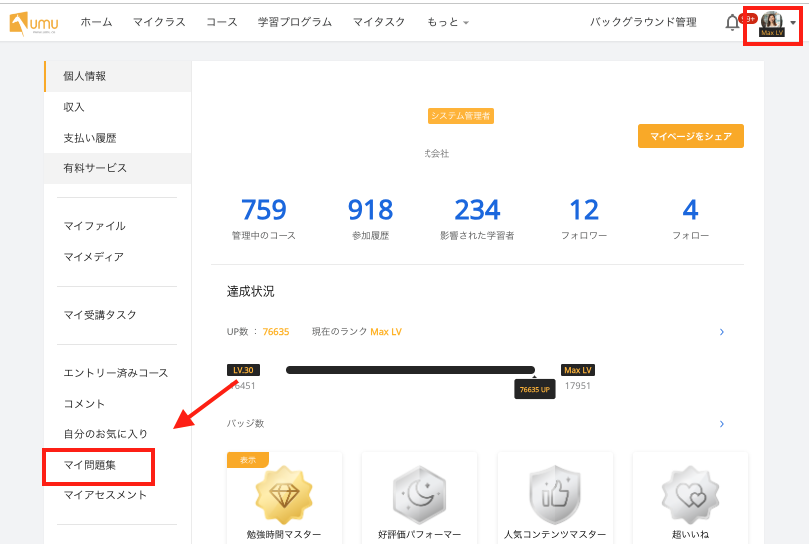Click the マイページをシェア button
809x544 pixels.
pos(690,136)
